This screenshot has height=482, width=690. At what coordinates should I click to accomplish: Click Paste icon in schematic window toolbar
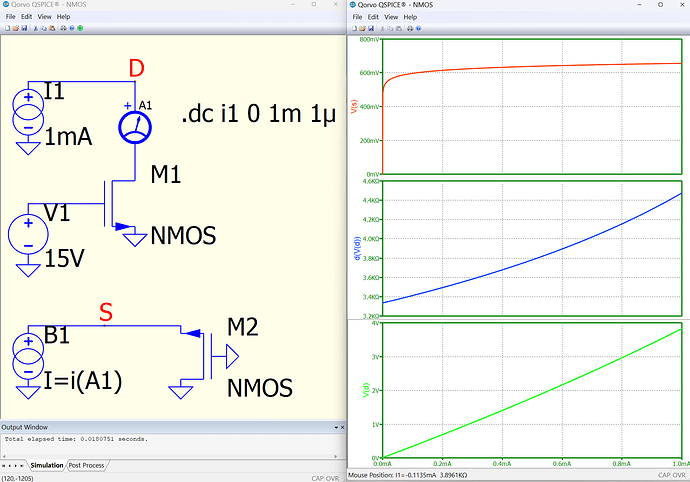click(52, 28)
